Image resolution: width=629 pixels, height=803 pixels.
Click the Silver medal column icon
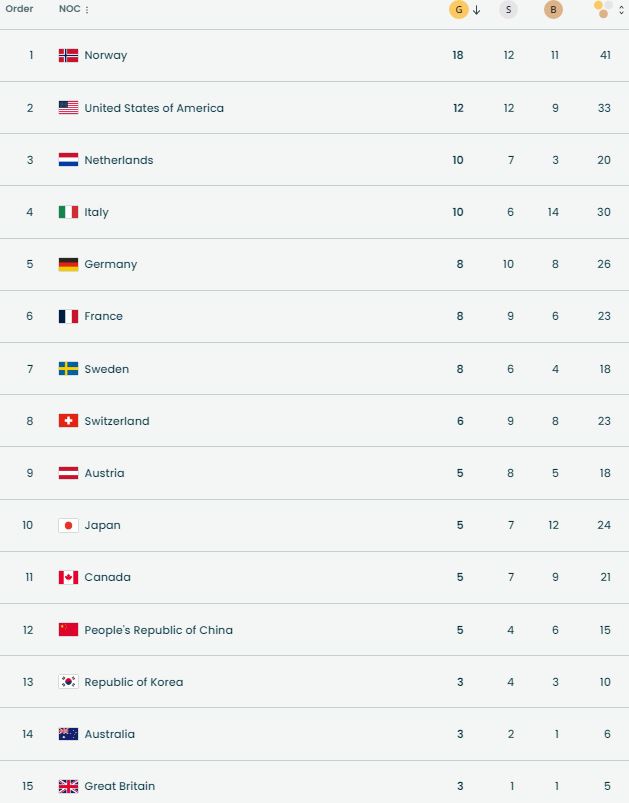pyautogui.click(x=508, y=10)
